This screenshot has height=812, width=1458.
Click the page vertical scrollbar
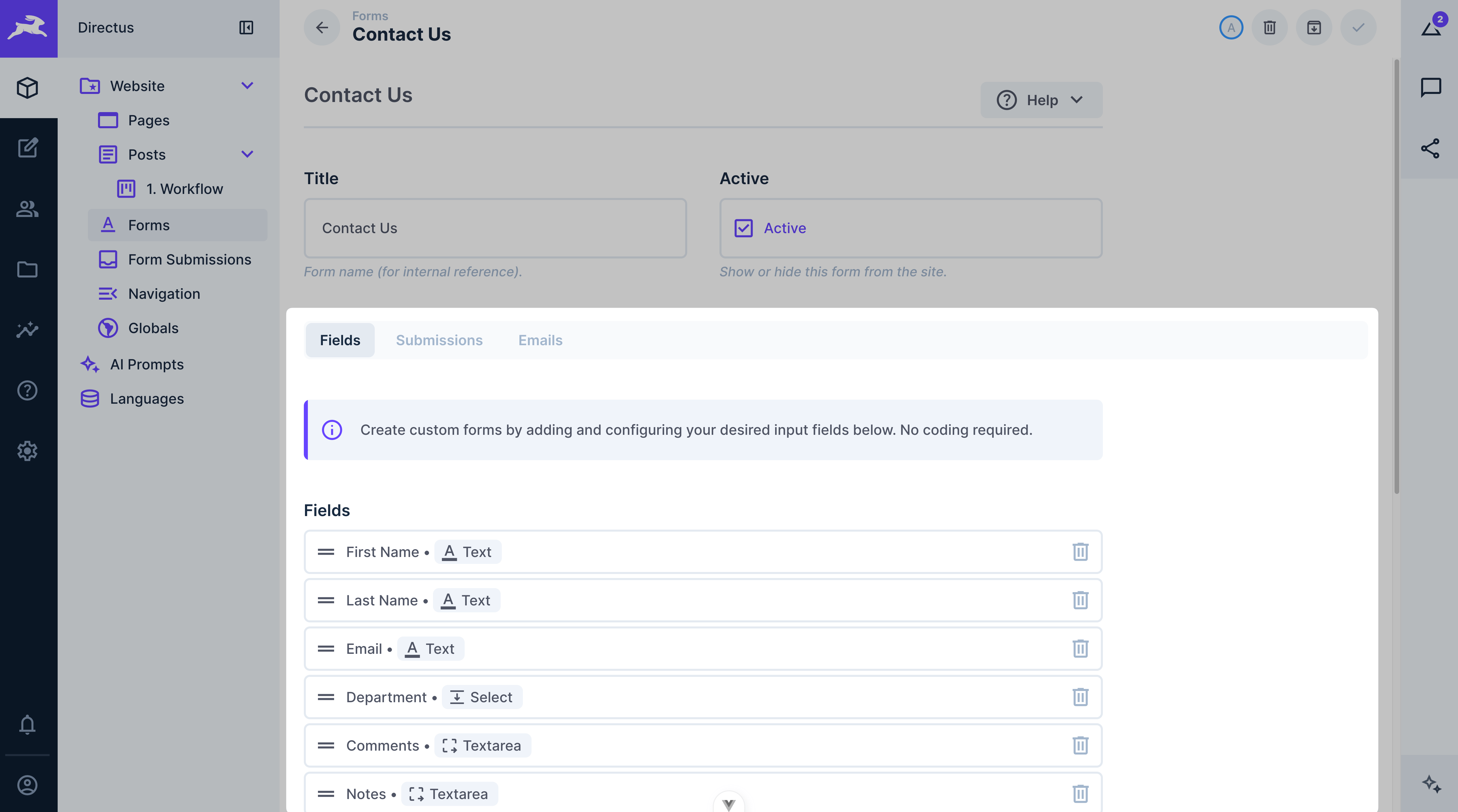click(x=1396, y=277)
